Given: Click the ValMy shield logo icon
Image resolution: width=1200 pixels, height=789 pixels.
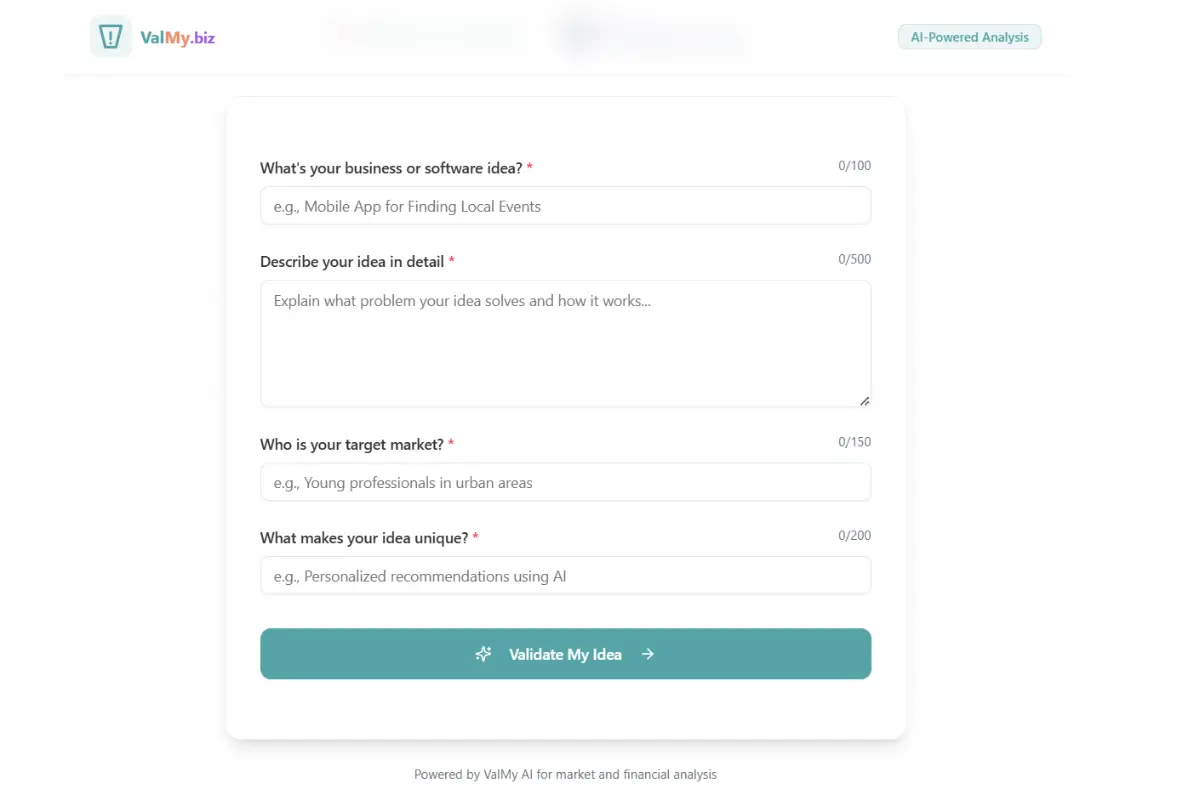Looking at the screenshot, I should (111, 38).
